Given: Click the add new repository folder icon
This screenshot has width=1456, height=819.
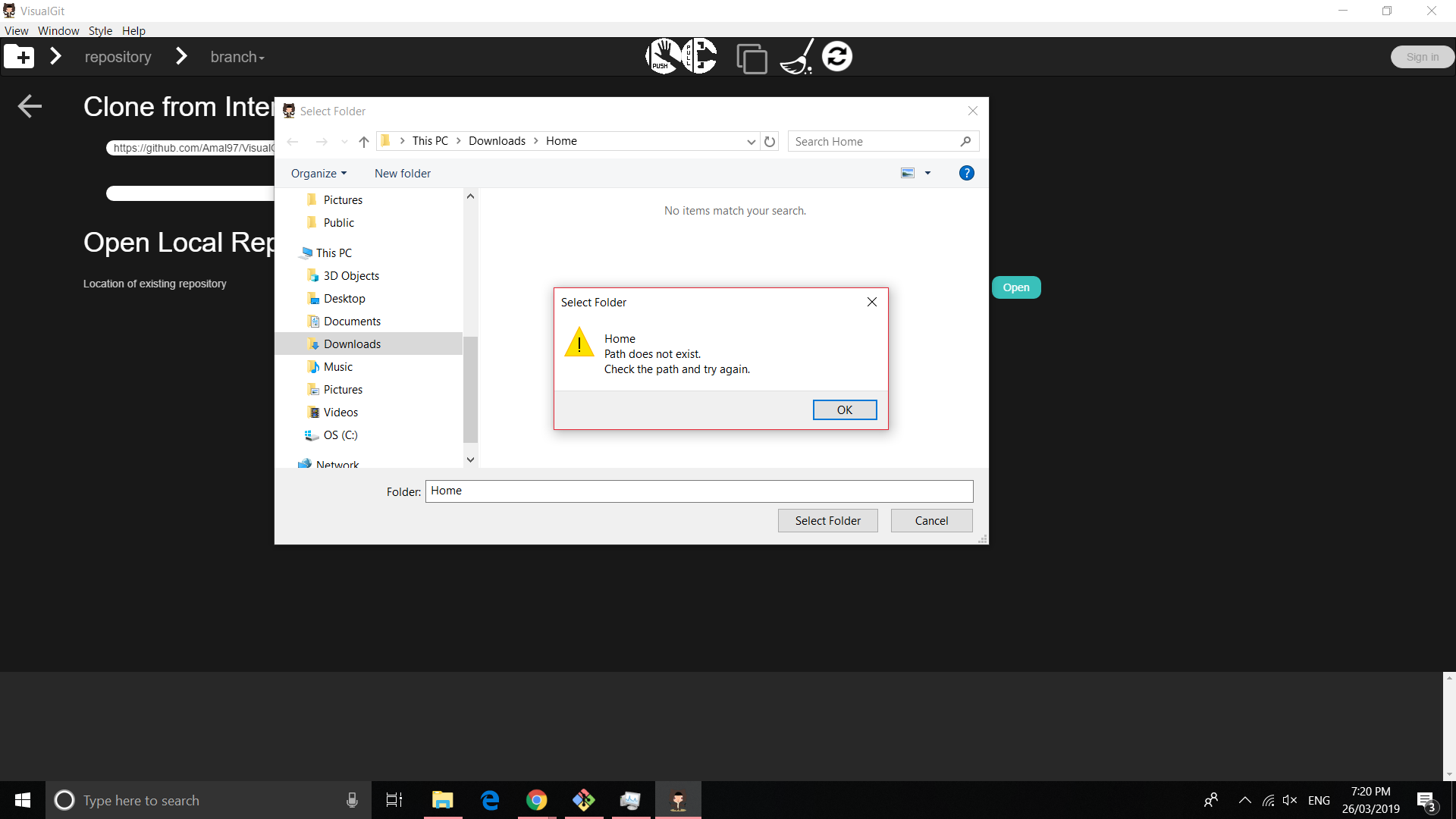Looking at the screenshot, I should [x=19, y=56].
